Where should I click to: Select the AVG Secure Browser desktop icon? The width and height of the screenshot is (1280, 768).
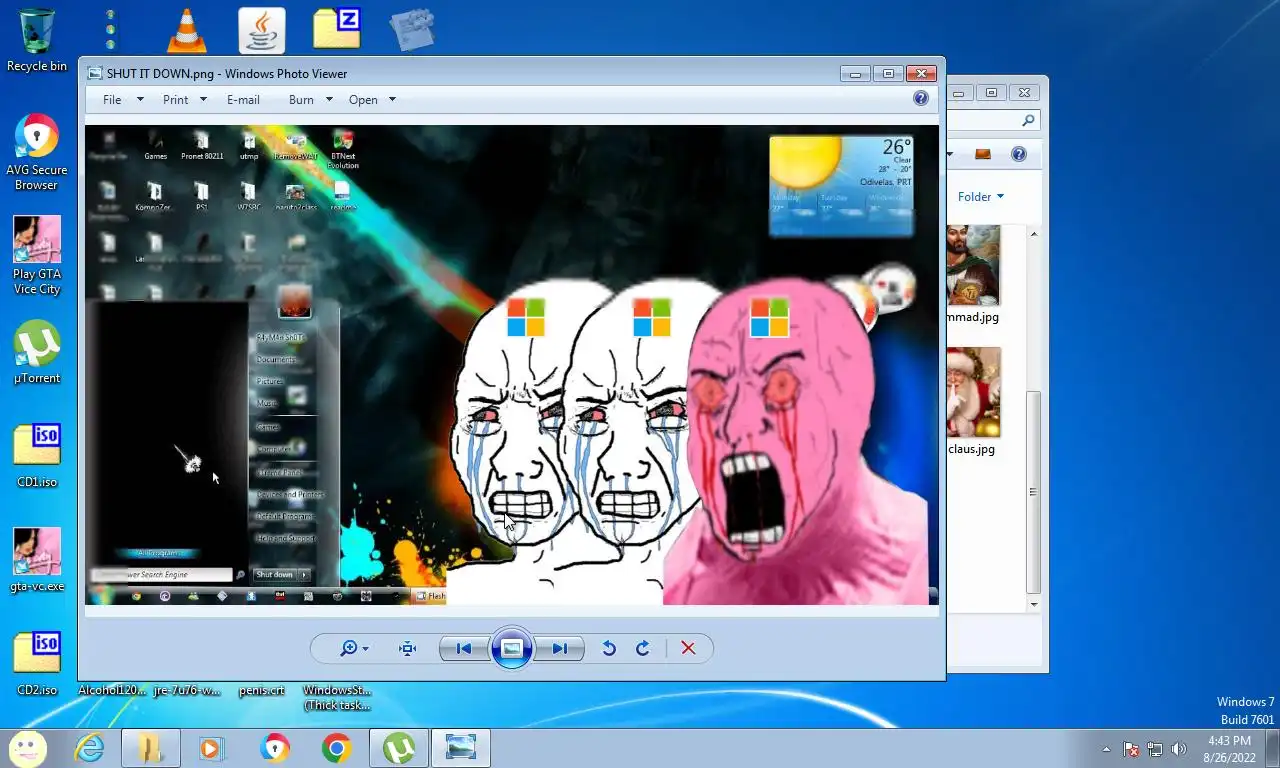click(x=37, y=152)
